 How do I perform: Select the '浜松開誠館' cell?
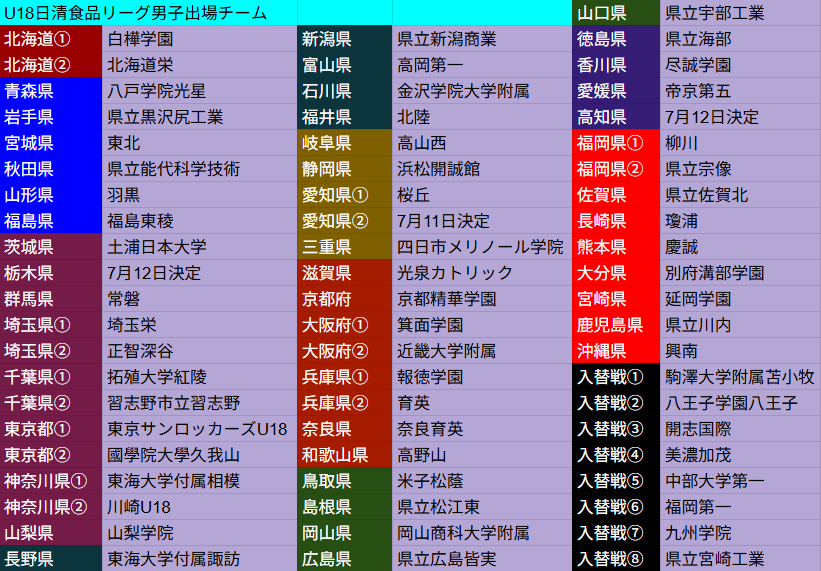pyautogui.click(x=482, y=169)
